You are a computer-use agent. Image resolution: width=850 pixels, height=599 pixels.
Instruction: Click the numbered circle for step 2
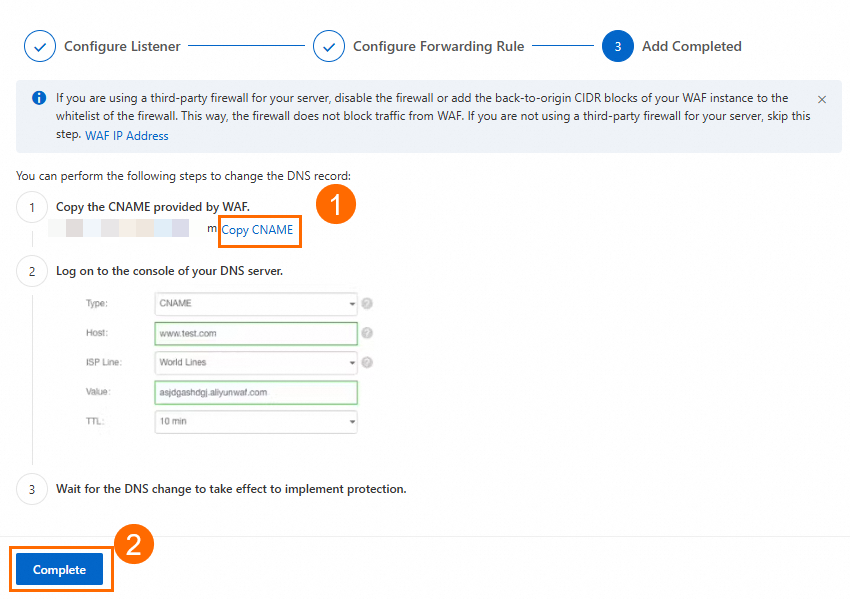point(32,271)
